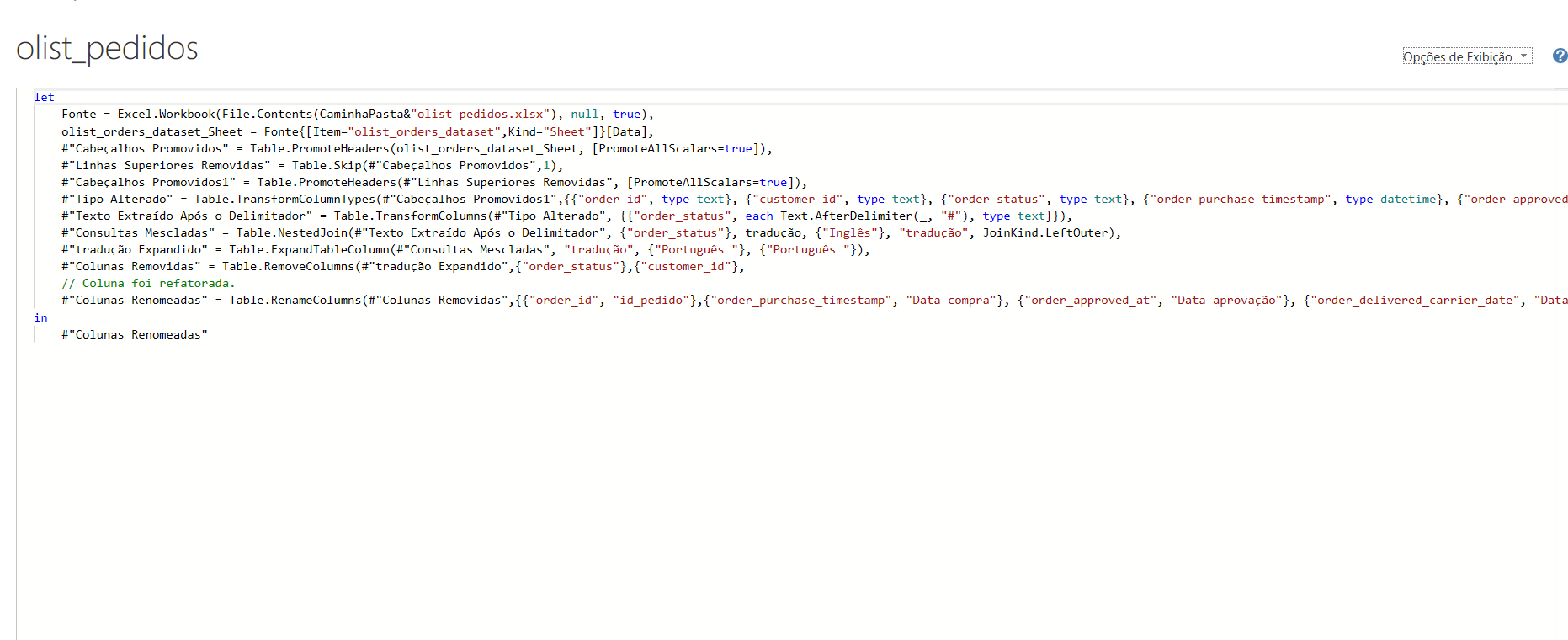Click the '// Coluna foi refatorada.' comment

pyautogui.click(x=148, y=283)
